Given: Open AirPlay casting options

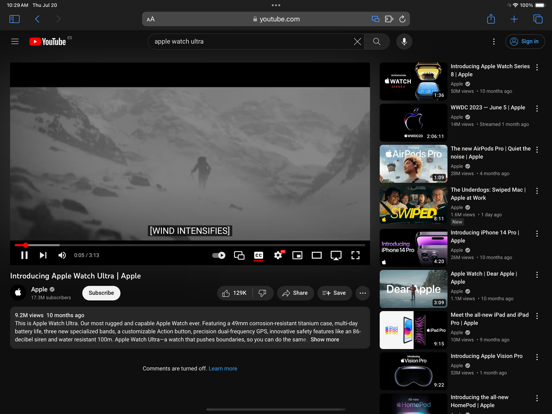Looking at the screenshot, I should 336,255.
